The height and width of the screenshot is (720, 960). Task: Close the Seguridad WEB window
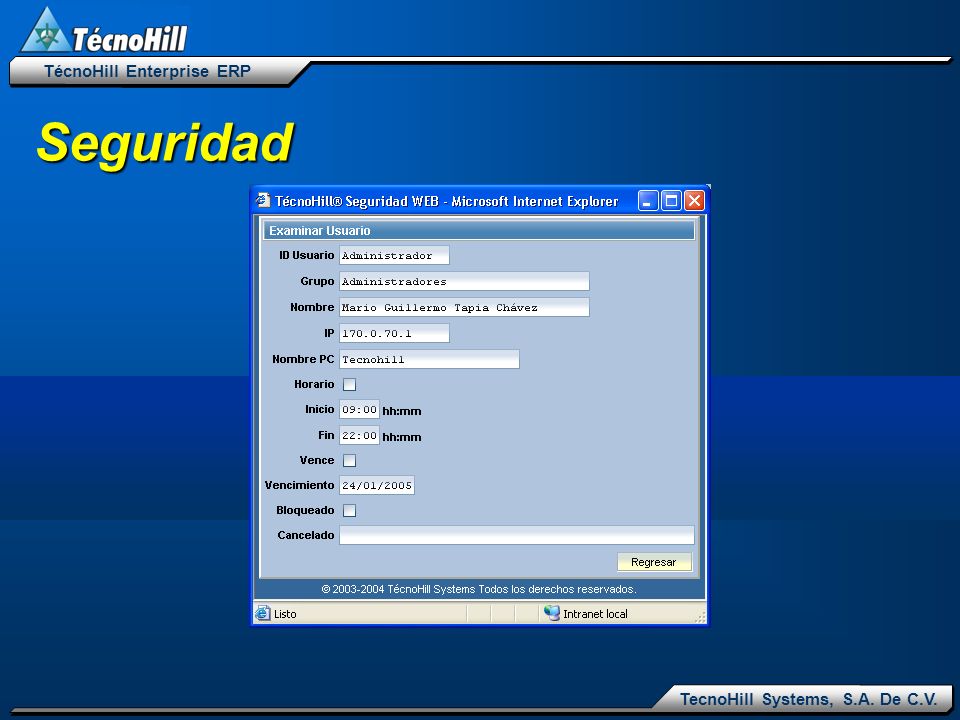[694, 201]
